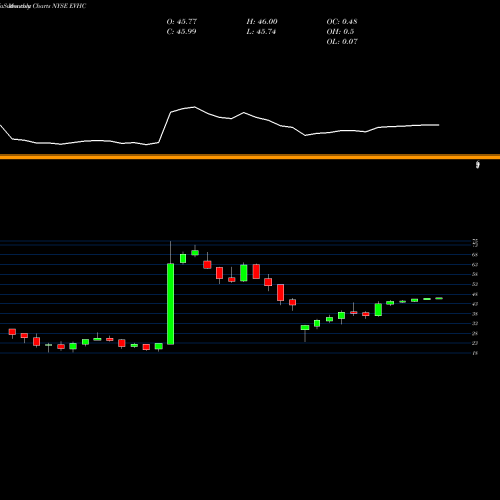Click the OC: 0.48 readout
This screenshot has width=500, height=500.
[342, 22]
